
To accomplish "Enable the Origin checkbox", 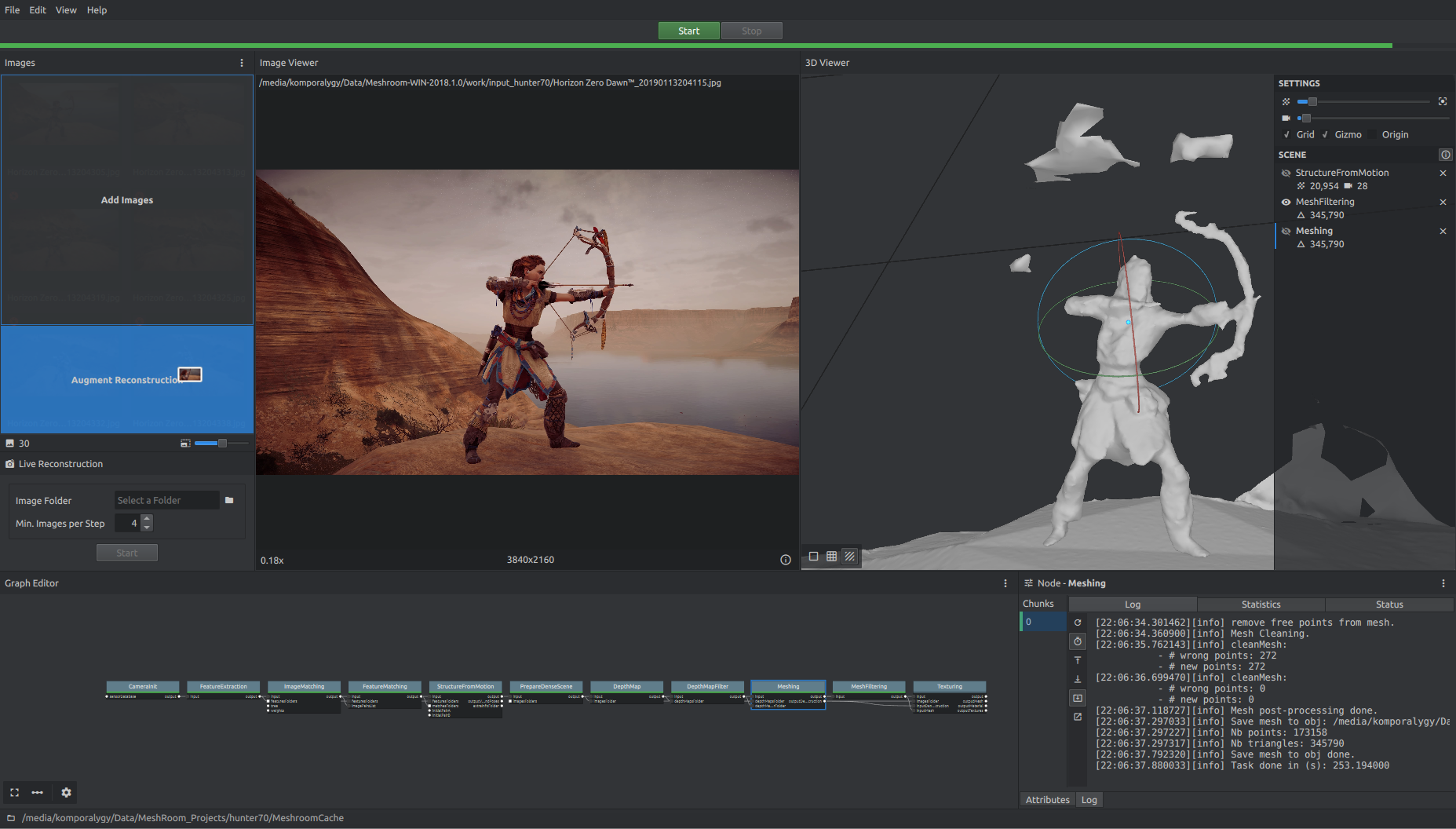I will coord(1373,134).
